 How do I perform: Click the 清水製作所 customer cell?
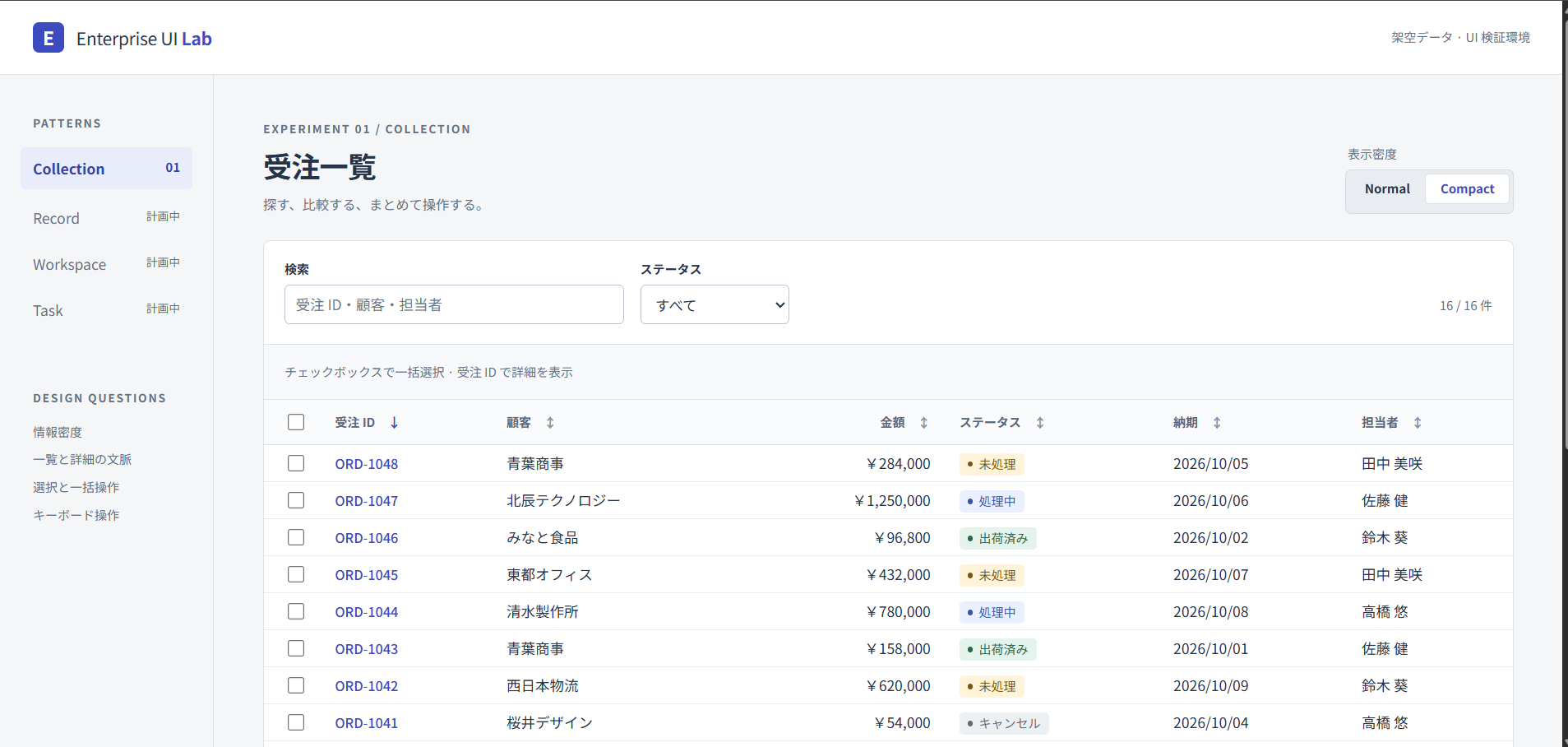click(543, 611)
